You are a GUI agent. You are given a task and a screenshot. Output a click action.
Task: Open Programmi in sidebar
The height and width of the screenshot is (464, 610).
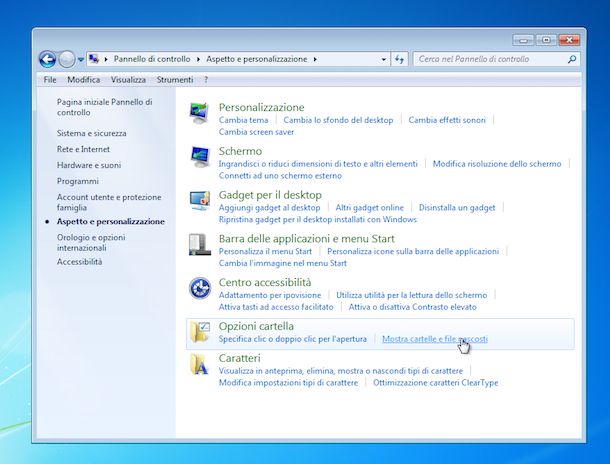tap(77, 181)
